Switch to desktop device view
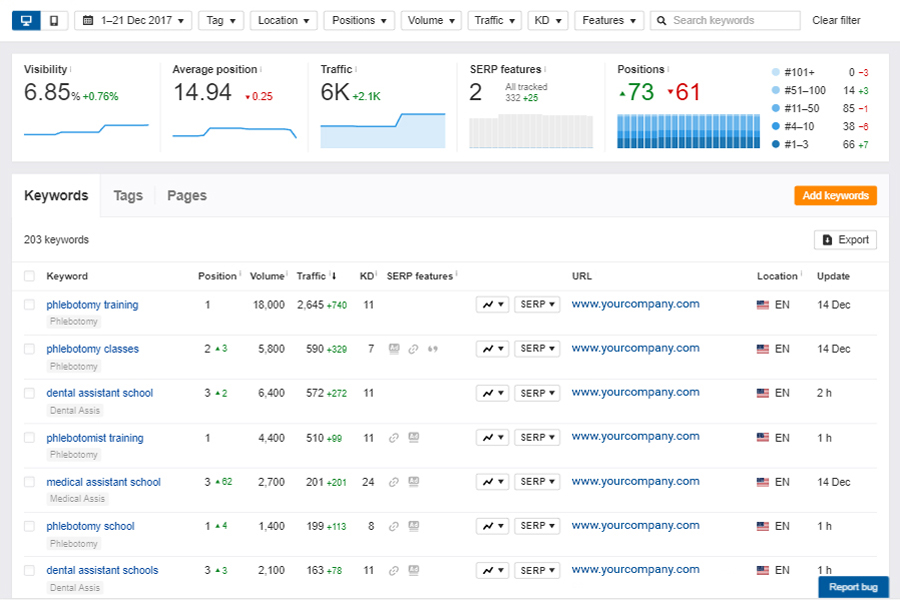 26,20
